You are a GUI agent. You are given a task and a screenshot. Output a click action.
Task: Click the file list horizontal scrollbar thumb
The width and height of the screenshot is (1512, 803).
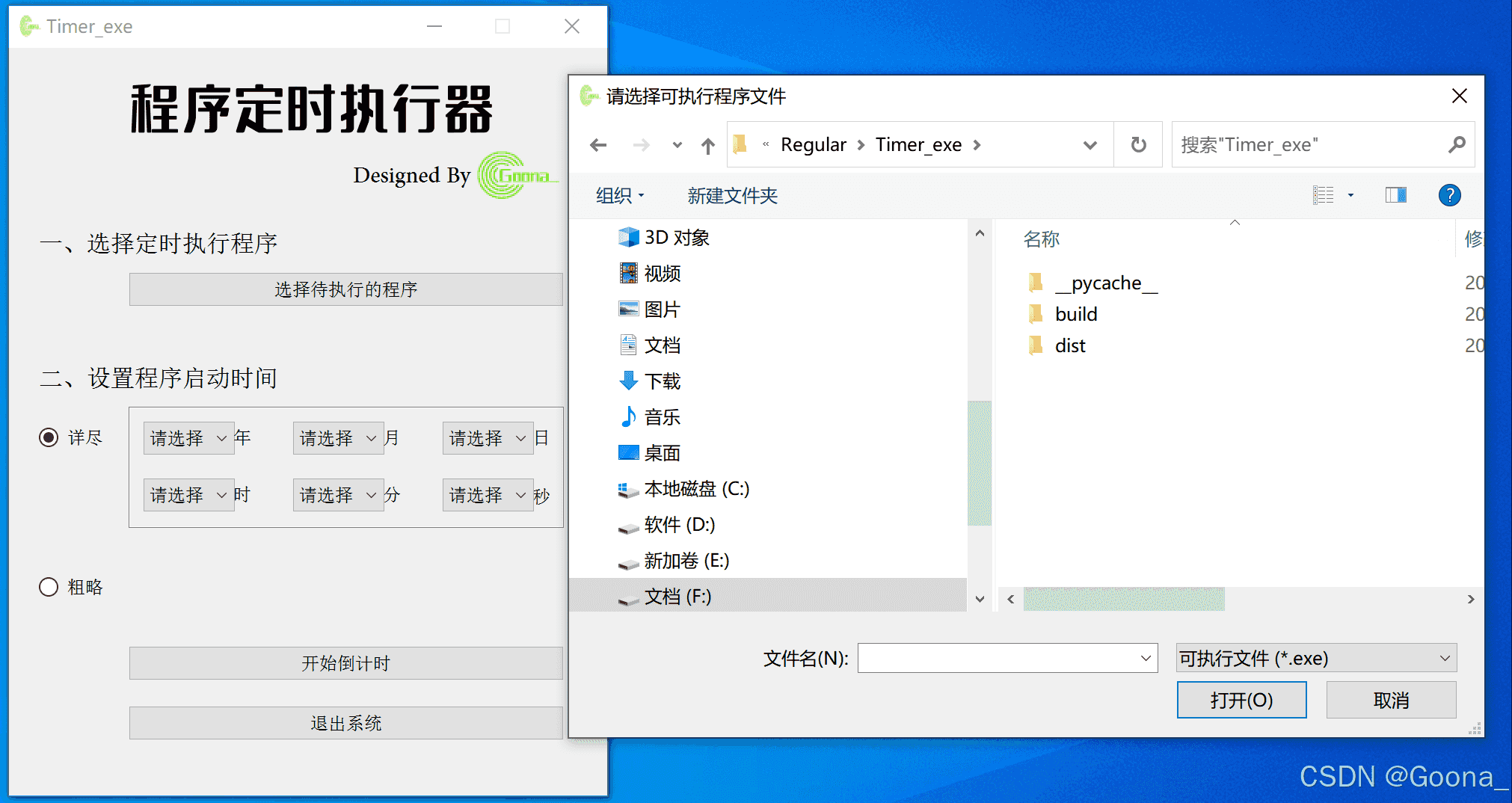pyautogui.click(x=1124, y=599)
